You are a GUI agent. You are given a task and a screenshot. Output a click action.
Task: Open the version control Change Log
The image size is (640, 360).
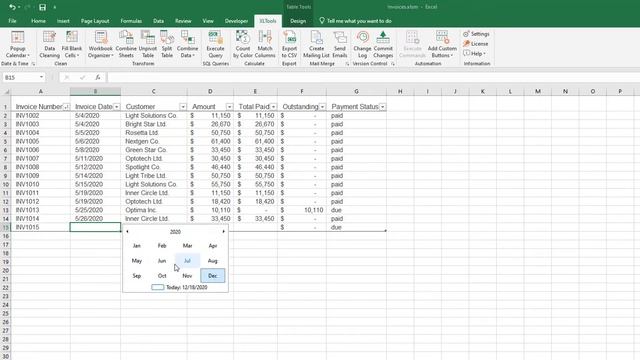pos(362,44)
